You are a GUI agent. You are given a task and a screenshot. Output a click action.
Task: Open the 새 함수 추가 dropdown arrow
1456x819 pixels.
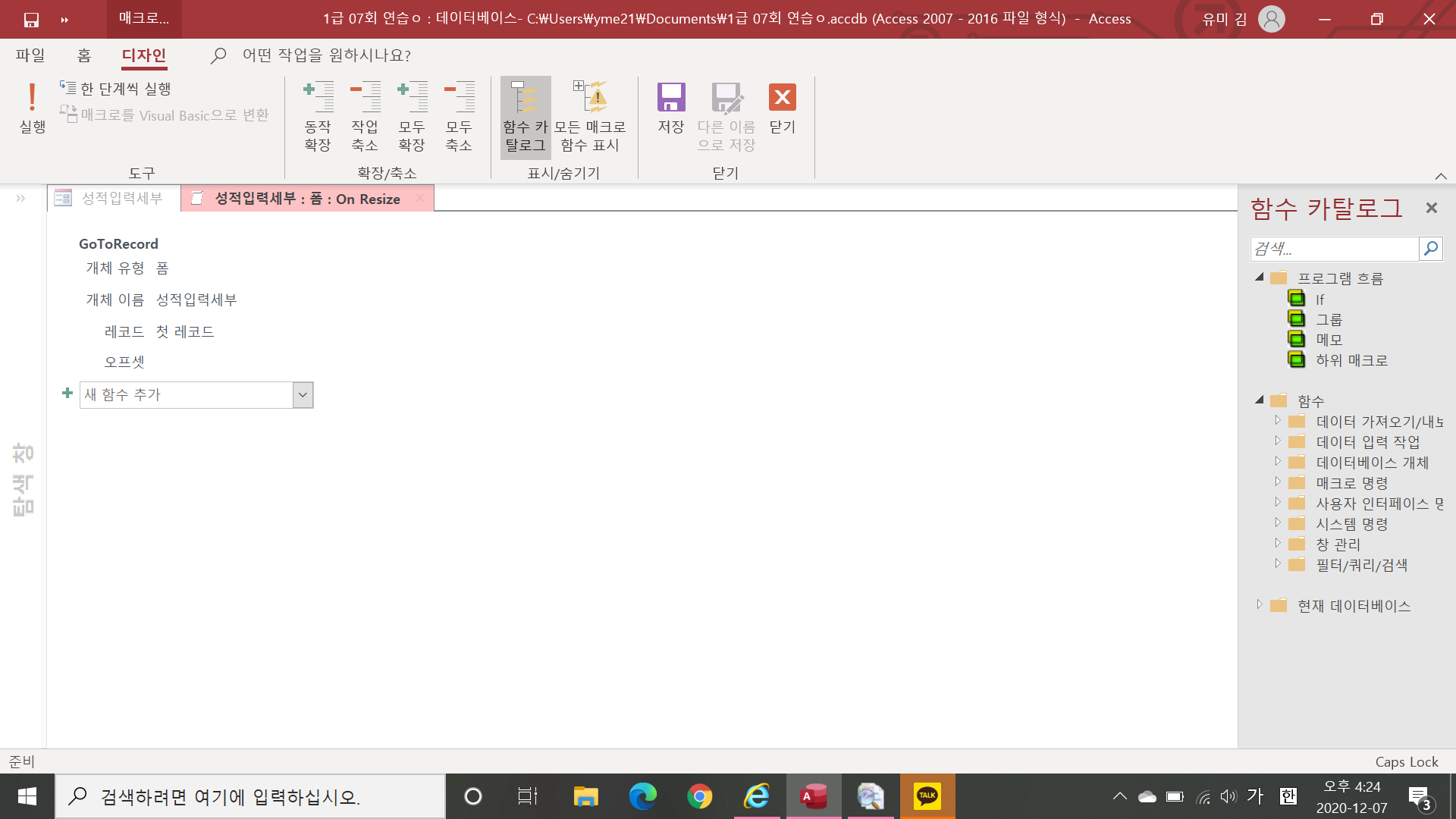[303, 395]
